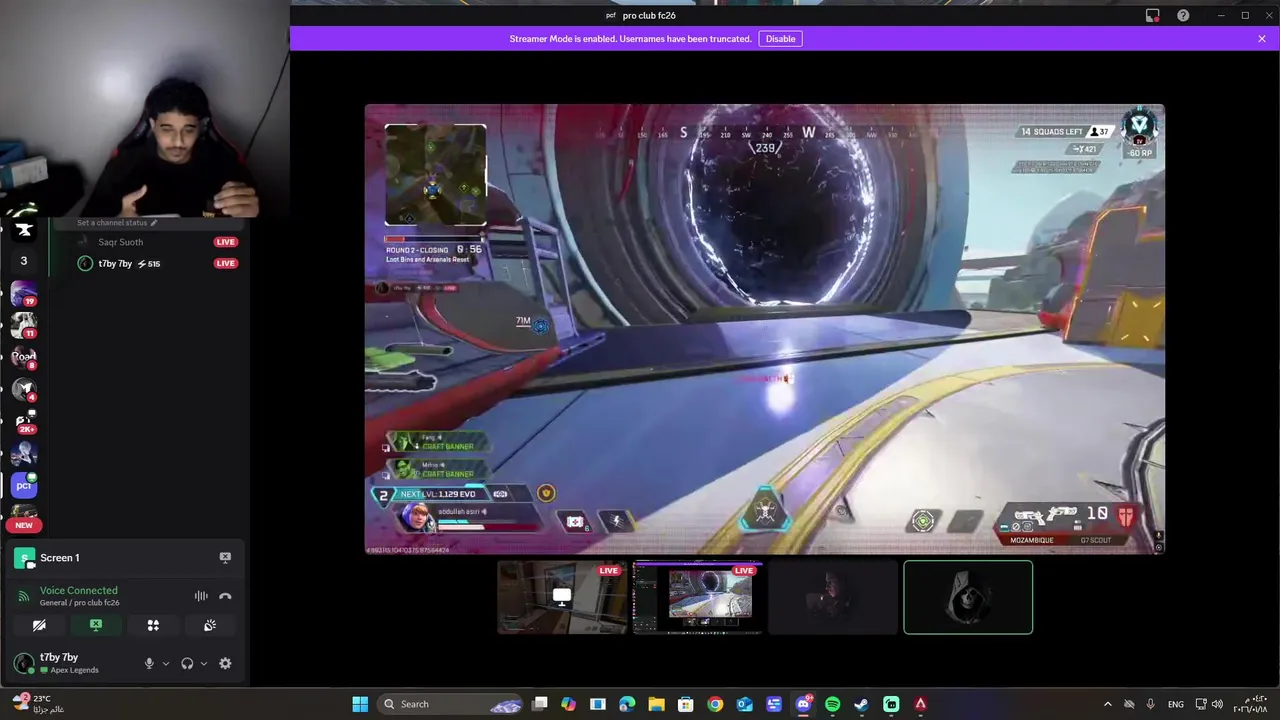The height and width of the screenshot is (720, 1280).
Task: Select user Saqr Suoth in voice channel
Action: point(120,242)
